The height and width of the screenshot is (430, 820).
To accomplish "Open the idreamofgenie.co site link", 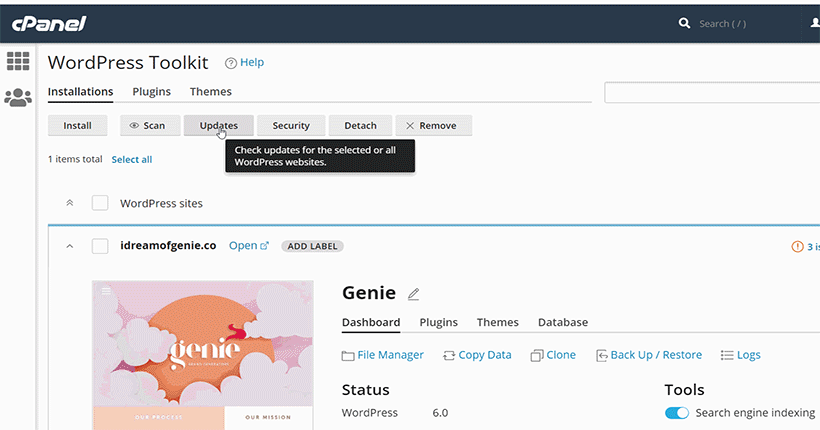I will (x=249, y=245).
